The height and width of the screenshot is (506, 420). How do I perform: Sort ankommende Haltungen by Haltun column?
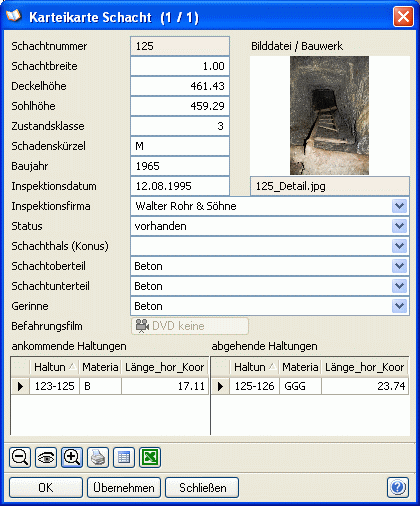[x=55, y=367]
